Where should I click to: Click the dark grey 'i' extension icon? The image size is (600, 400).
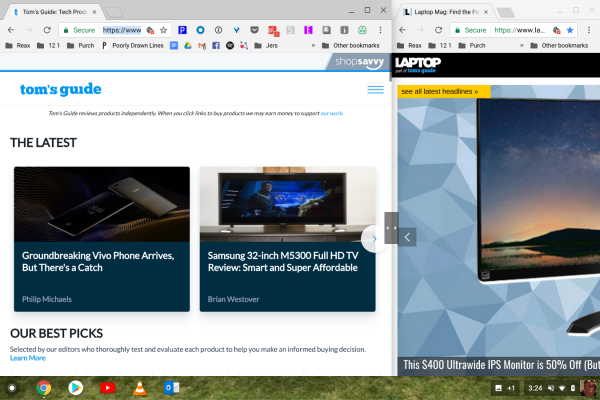[344, 30]
